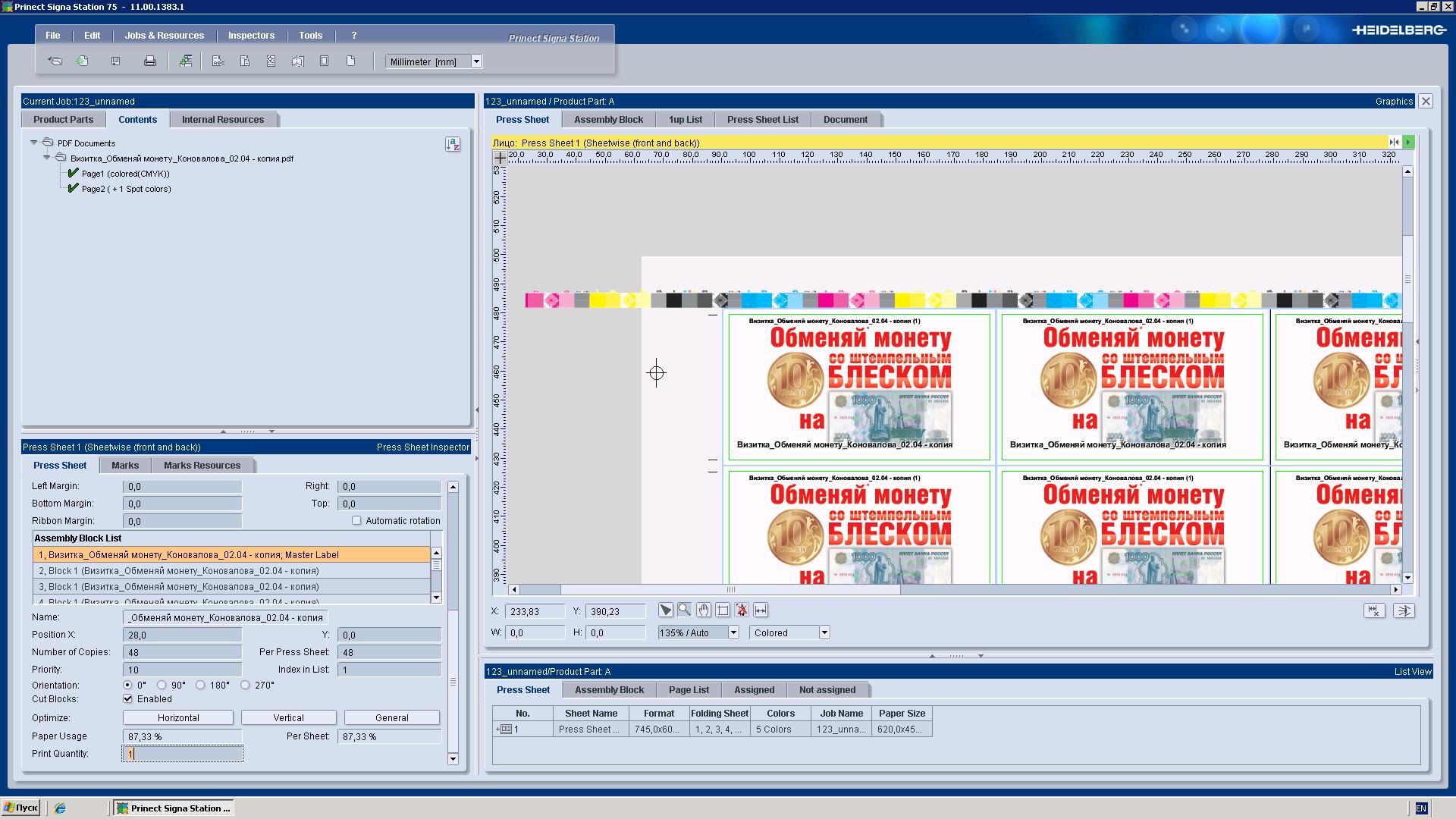Open the ? help menu
The image size is (1456, 819).
tap(354, 36)
